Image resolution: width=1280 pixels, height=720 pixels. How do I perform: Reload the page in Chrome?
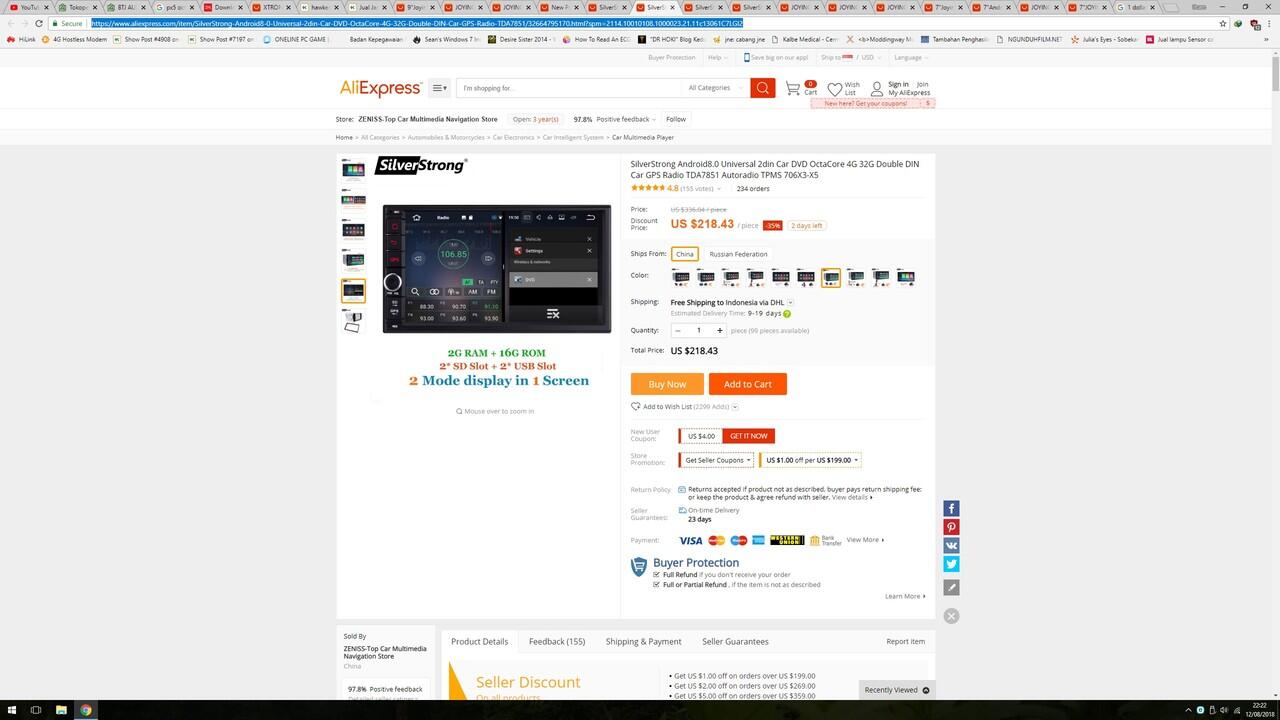coord(38,23)
